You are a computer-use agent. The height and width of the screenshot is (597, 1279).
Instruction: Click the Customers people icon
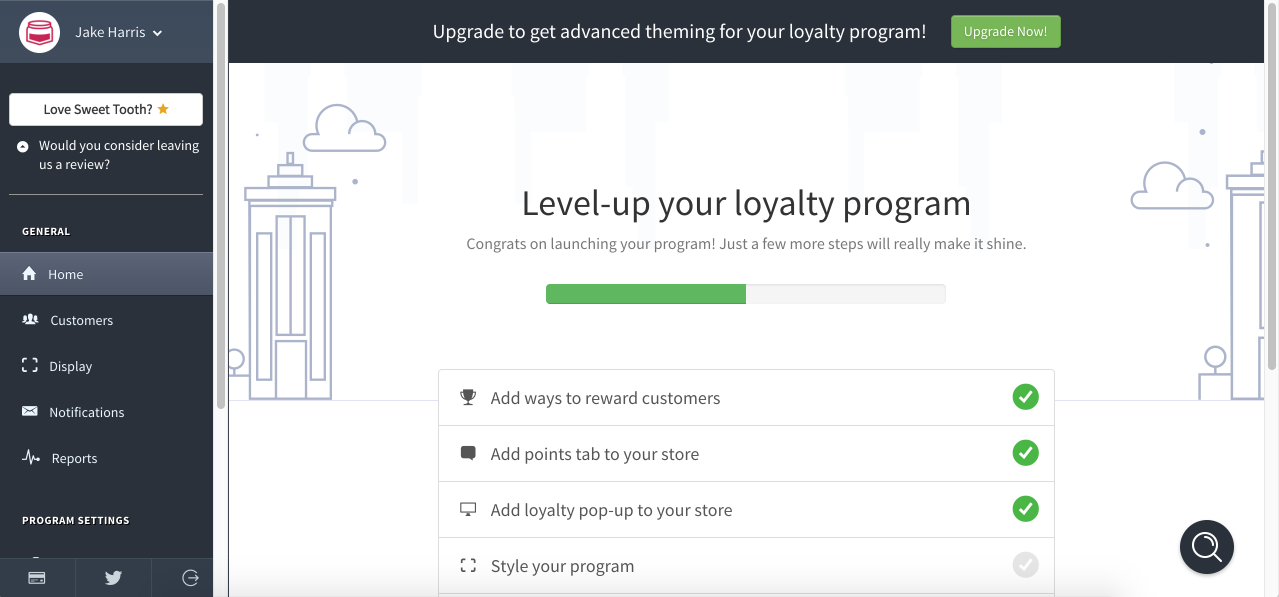pos(30,320)
